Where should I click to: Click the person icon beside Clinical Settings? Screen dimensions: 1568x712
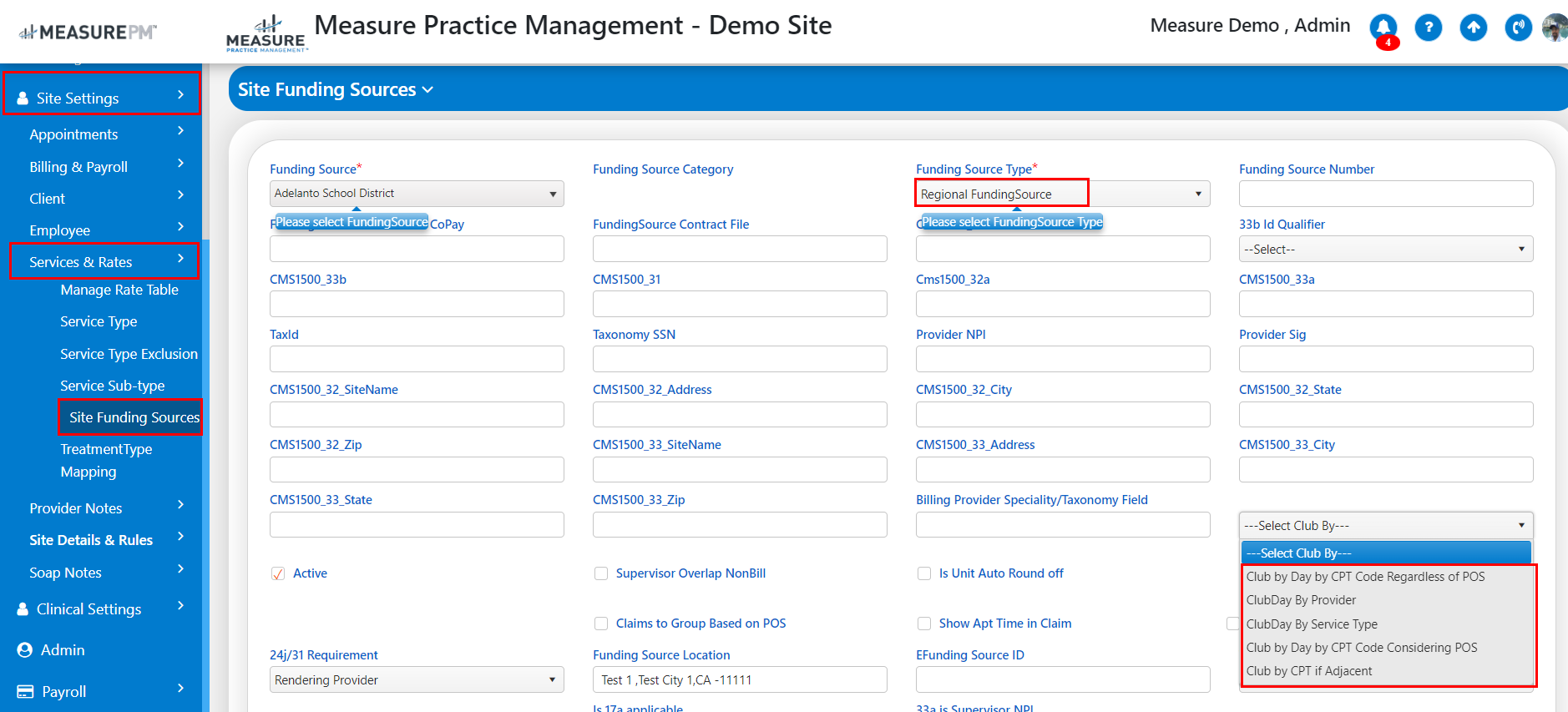pos(23,609)
